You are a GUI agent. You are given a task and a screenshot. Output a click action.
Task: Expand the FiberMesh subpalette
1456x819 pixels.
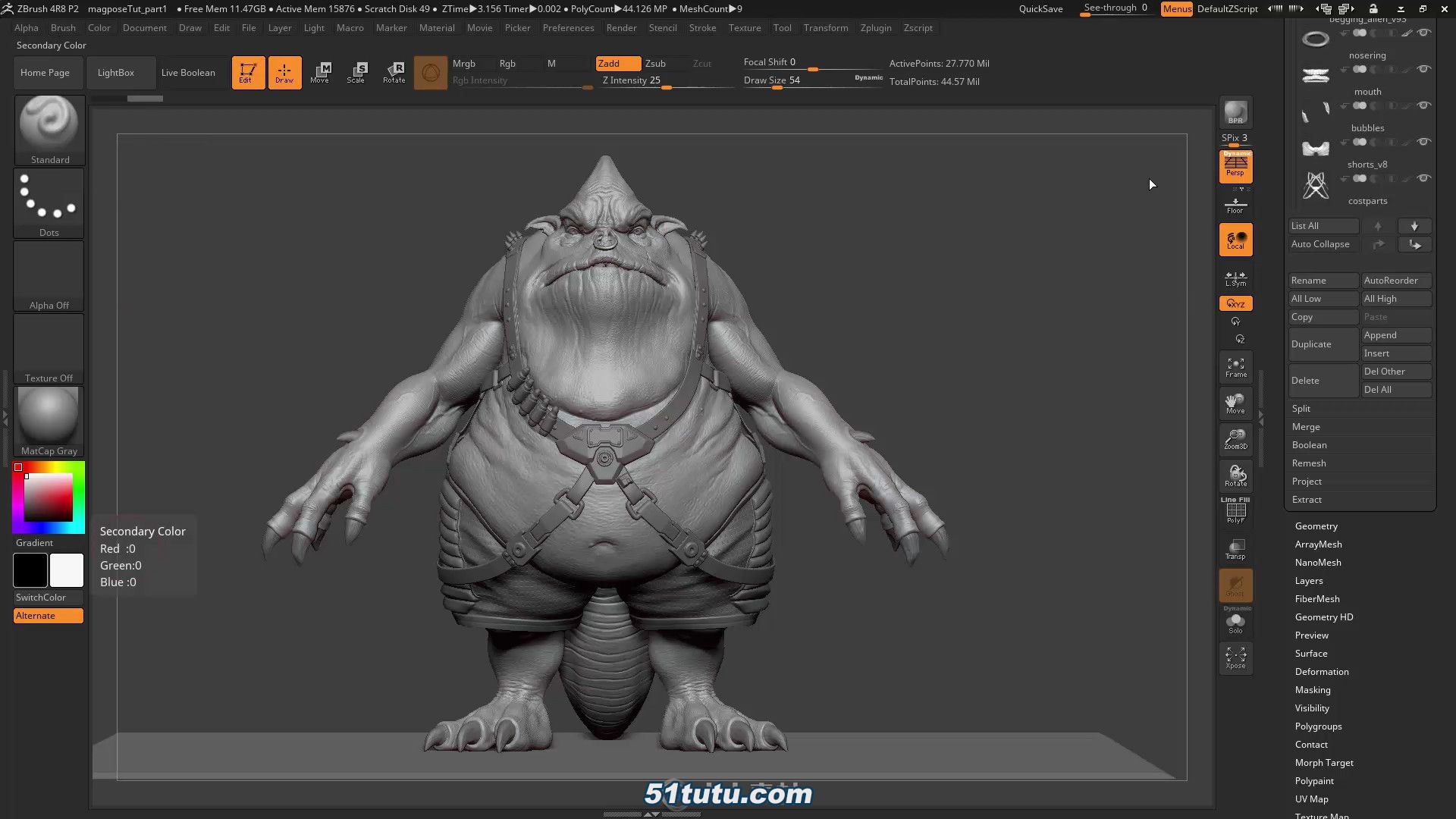pyautogui.click(x=1317, y=599)
